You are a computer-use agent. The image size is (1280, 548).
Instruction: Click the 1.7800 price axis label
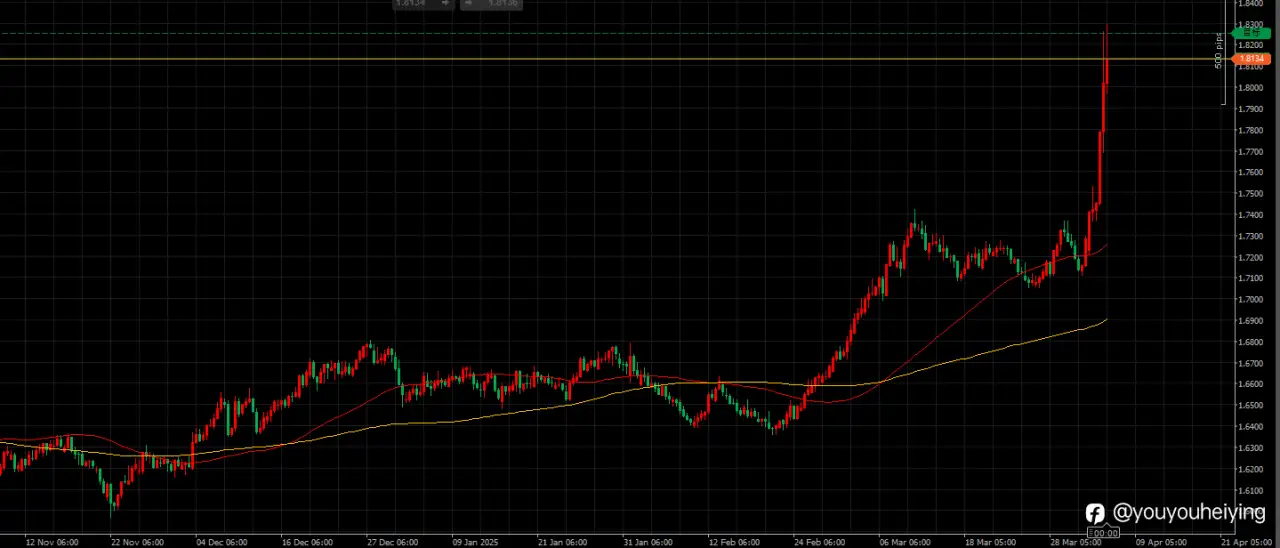pyautogui.click(x=1251, y=130)
